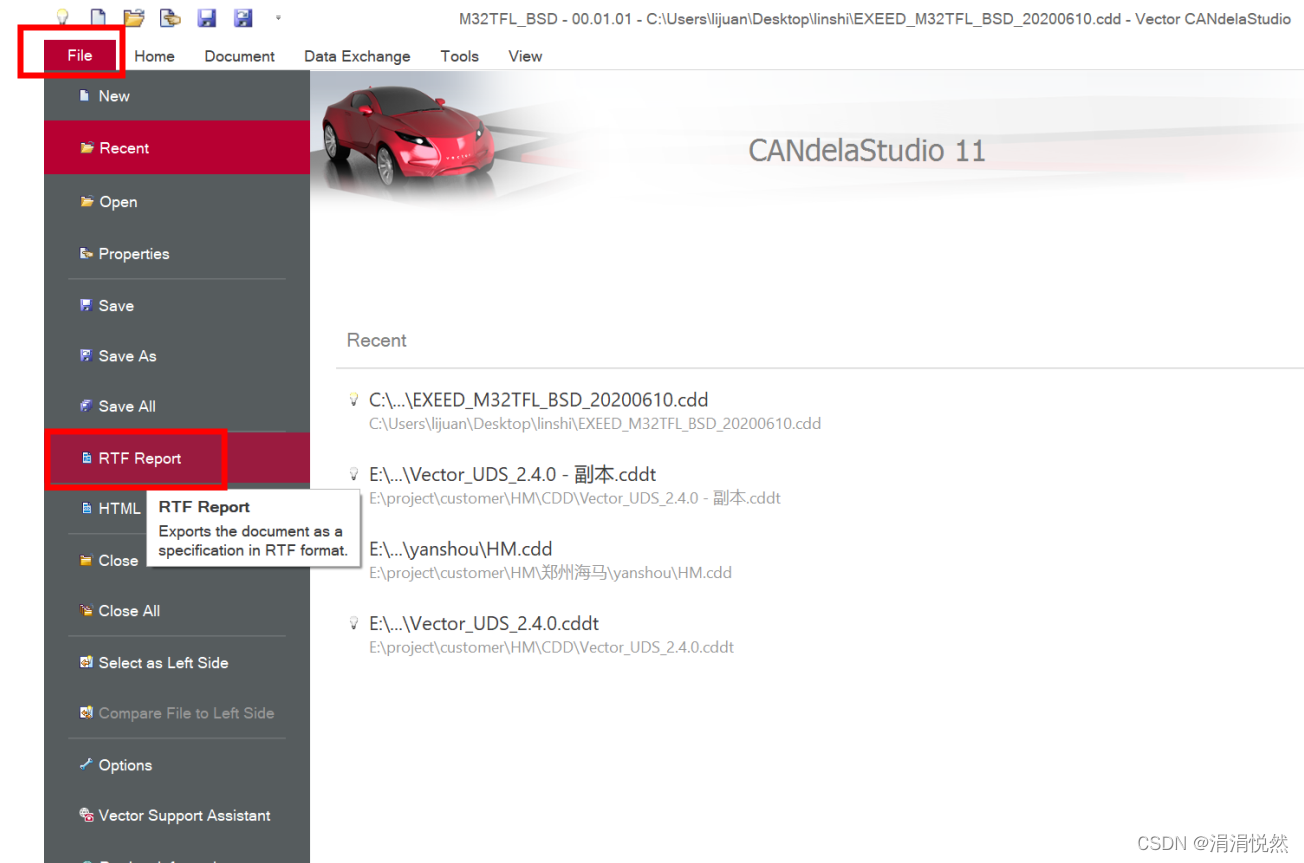The height and width of the screenshot is (863, 1304).
Task: Click the Save All diskette icon in the toolbar
Action: [243, 17]
